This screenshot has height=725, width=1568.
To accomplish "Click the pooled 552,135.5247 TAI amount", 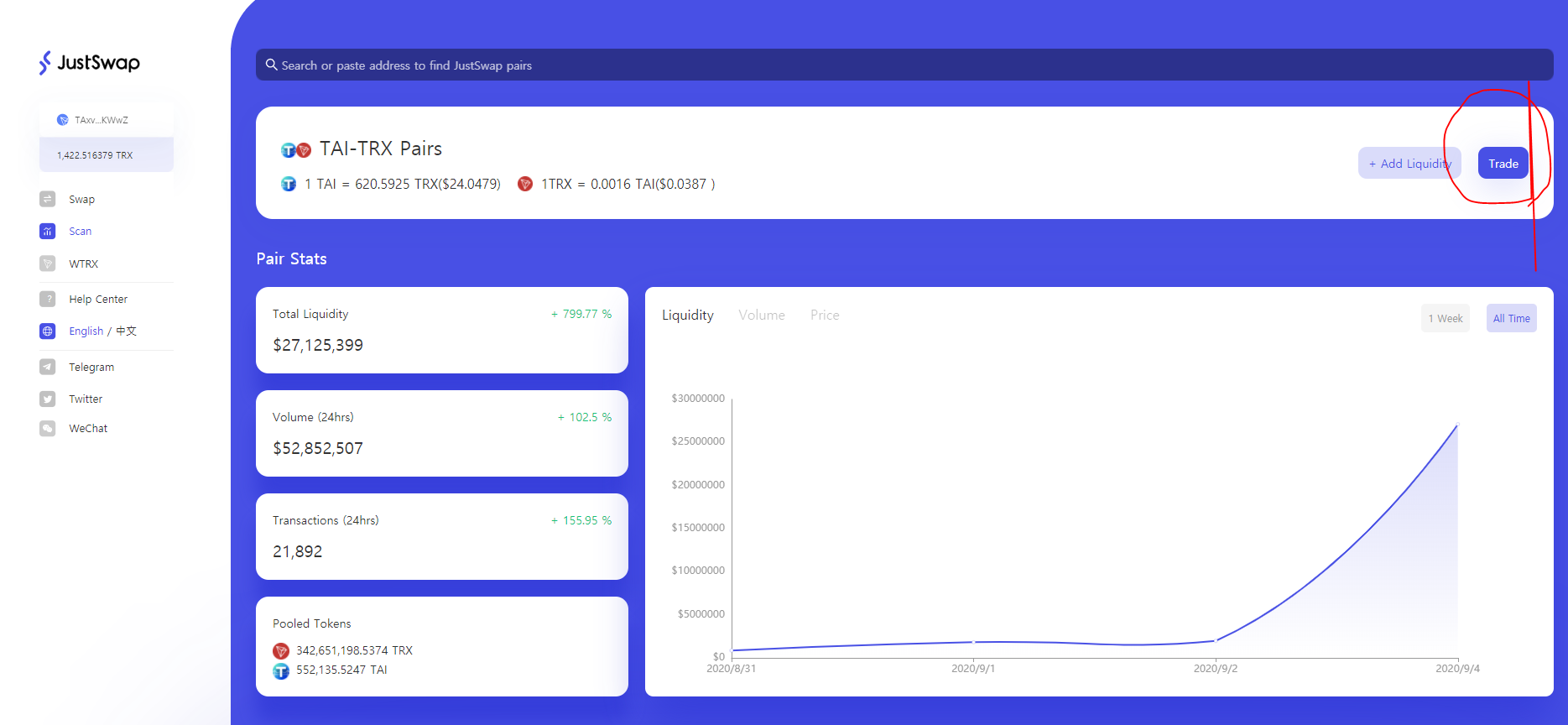I will (341, 670).
